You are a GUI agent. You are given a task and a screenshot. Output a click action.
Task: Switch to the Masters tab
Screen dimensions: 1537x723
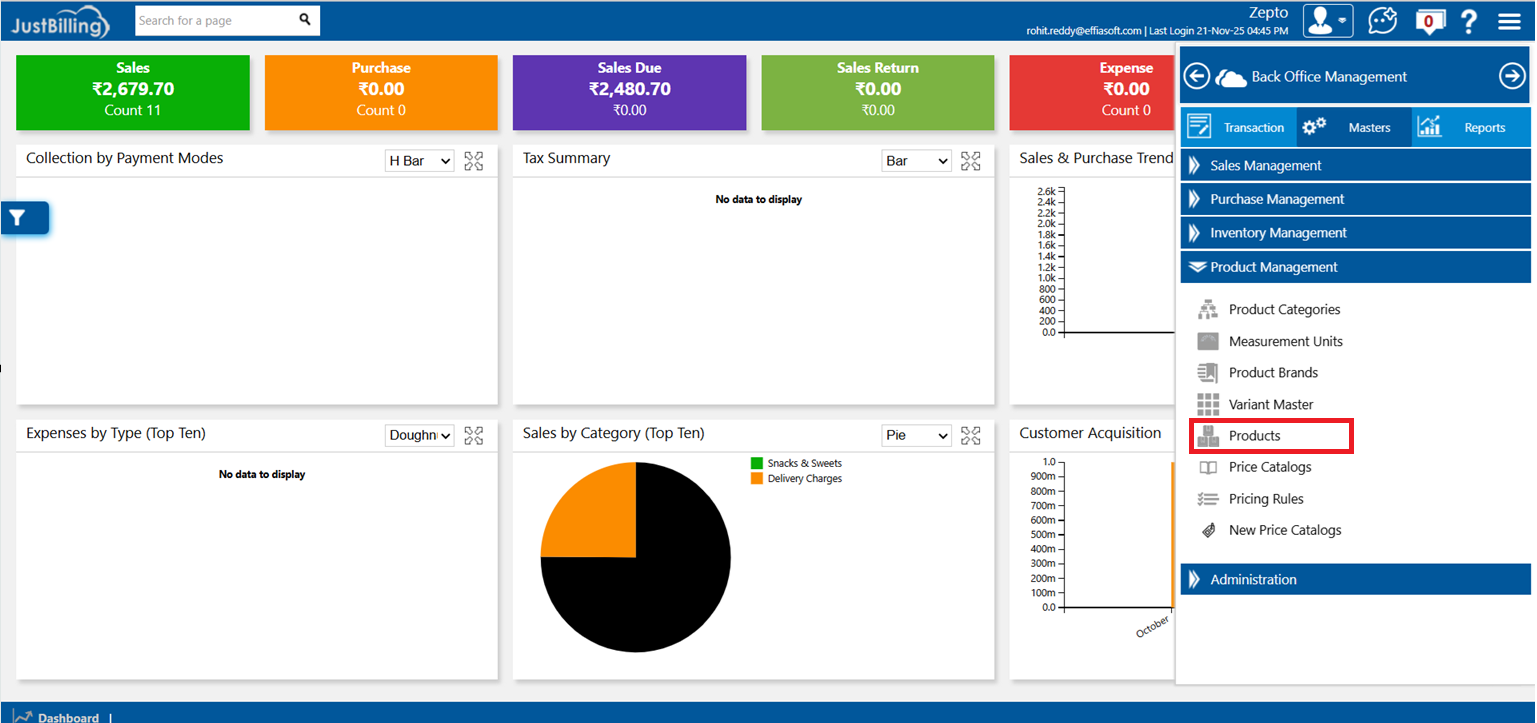1354,128
